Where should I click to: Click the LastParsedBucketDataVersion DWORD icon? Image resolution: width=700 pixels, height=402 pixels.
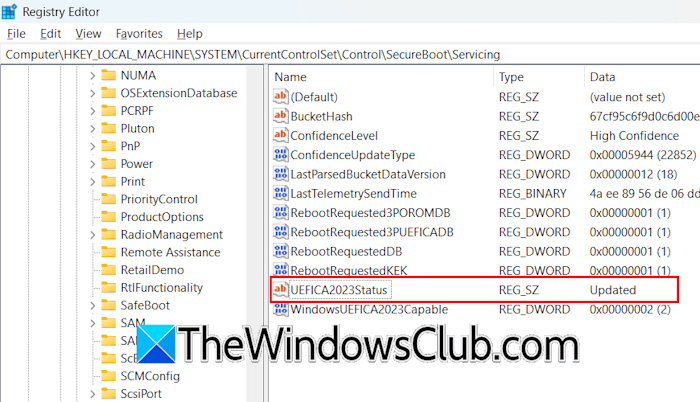tap(280, 174)
